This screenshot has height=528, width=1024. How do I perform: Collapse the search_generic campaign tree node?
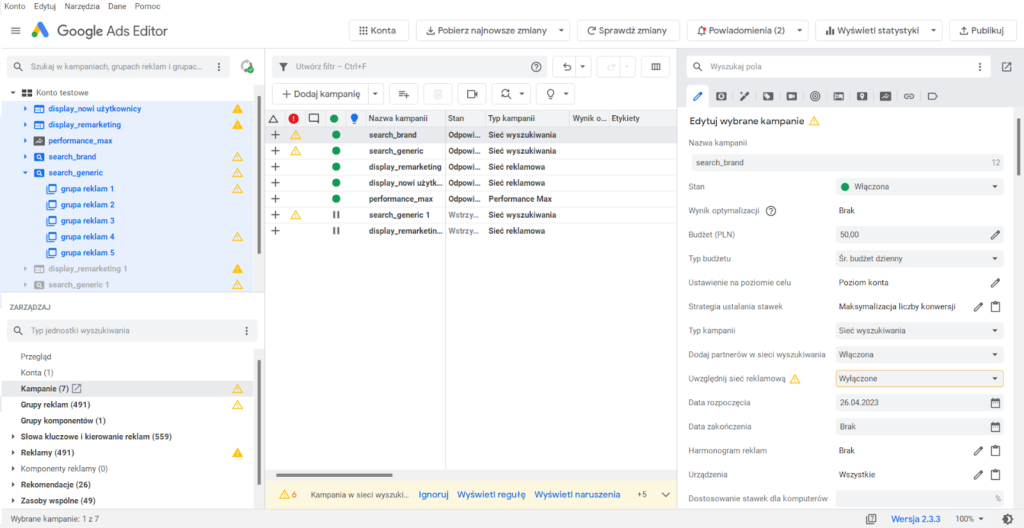point(25,173)
